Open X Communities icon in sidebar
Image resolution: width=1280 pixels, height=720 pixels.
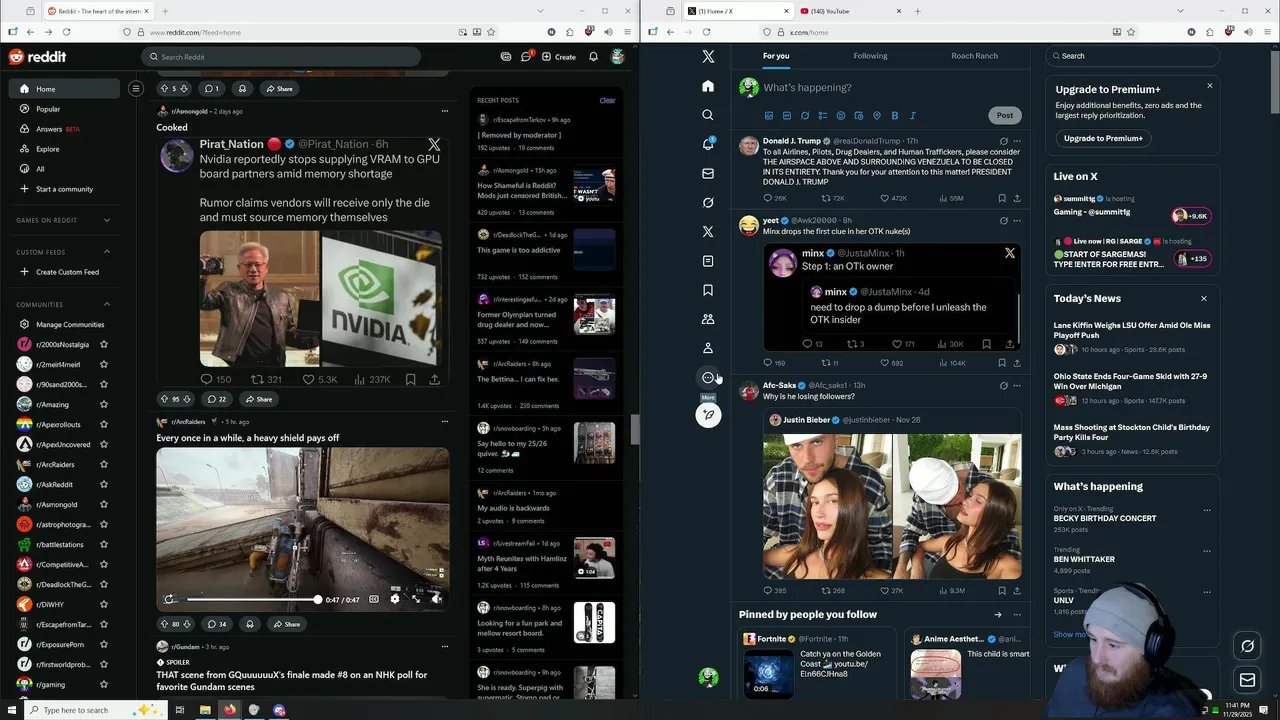click(708, 319)
